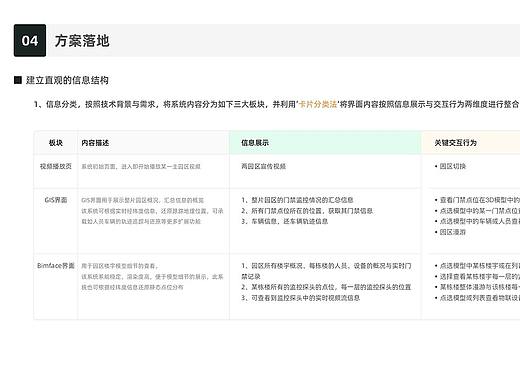
Task: Select the 'GIS界面' row label
Action: tap(56, 200)
